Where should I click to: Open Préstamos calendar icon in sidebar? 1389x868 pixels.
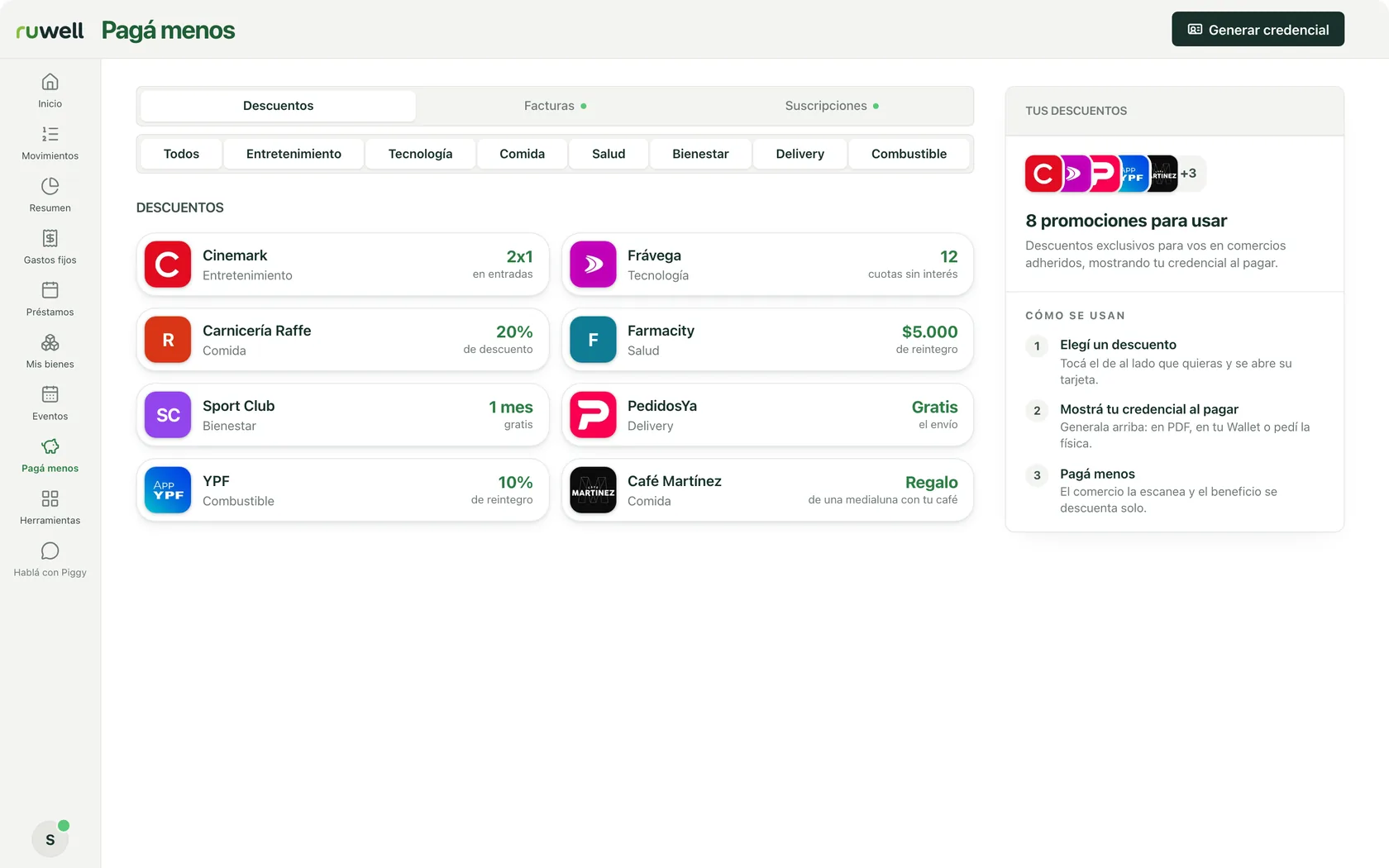50,290
